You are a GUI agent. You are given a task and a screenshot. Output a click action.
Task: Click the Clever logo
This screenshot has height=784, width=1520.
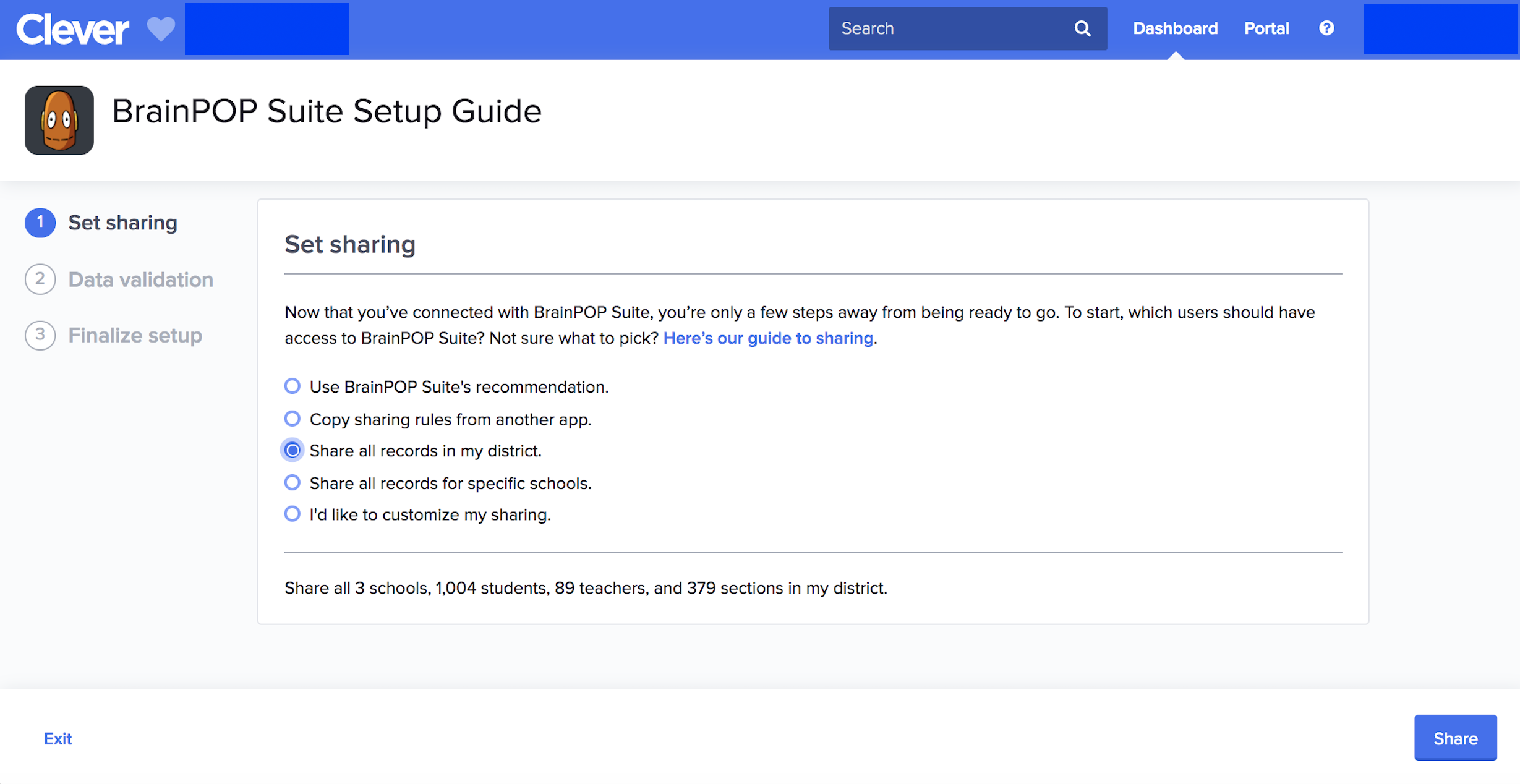point(72,29)
